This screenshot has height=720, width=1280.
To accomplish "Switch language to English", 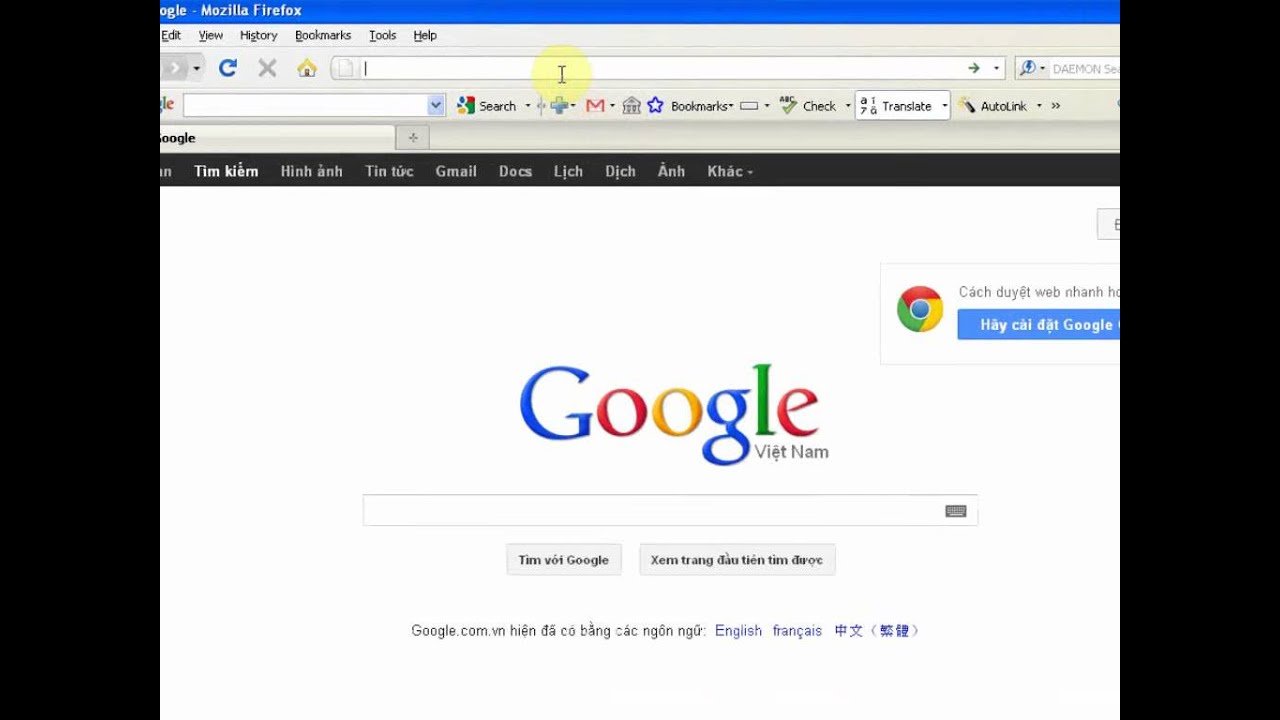I will point(738,631).
